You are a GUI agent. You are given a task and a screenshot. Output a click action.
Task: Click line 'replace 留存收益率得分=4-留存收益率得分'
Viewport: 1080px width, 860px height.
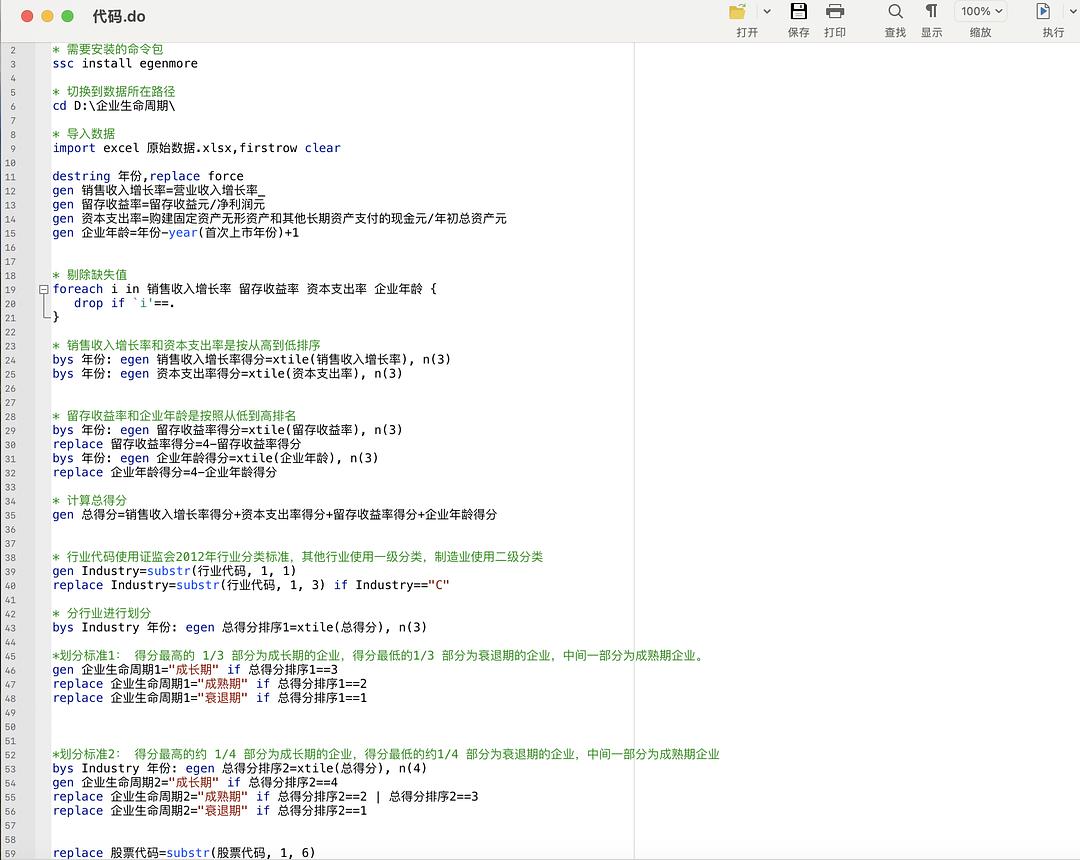176,444
